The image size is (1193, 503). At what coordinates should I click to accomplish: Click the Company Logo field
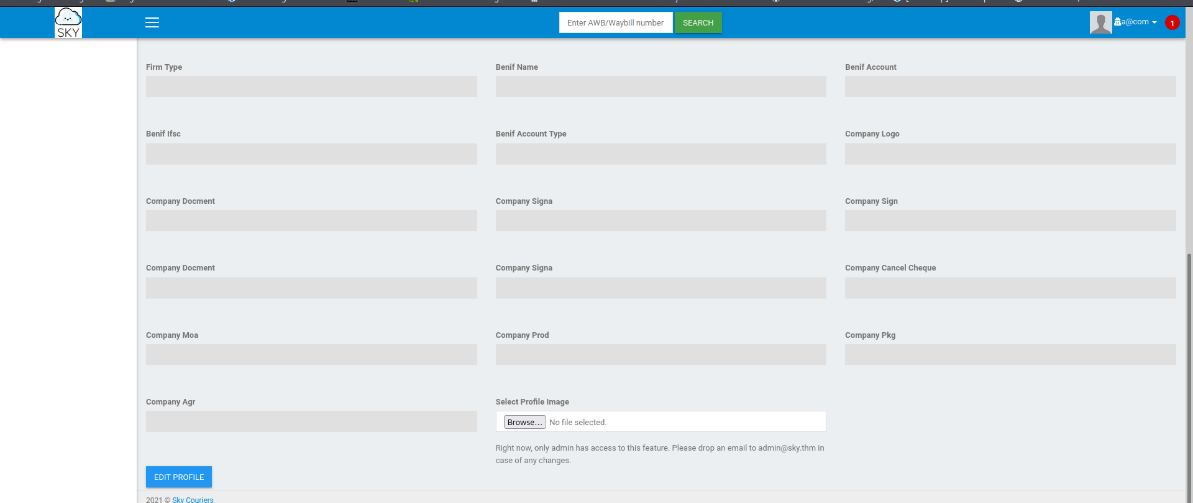point(1010,154)
